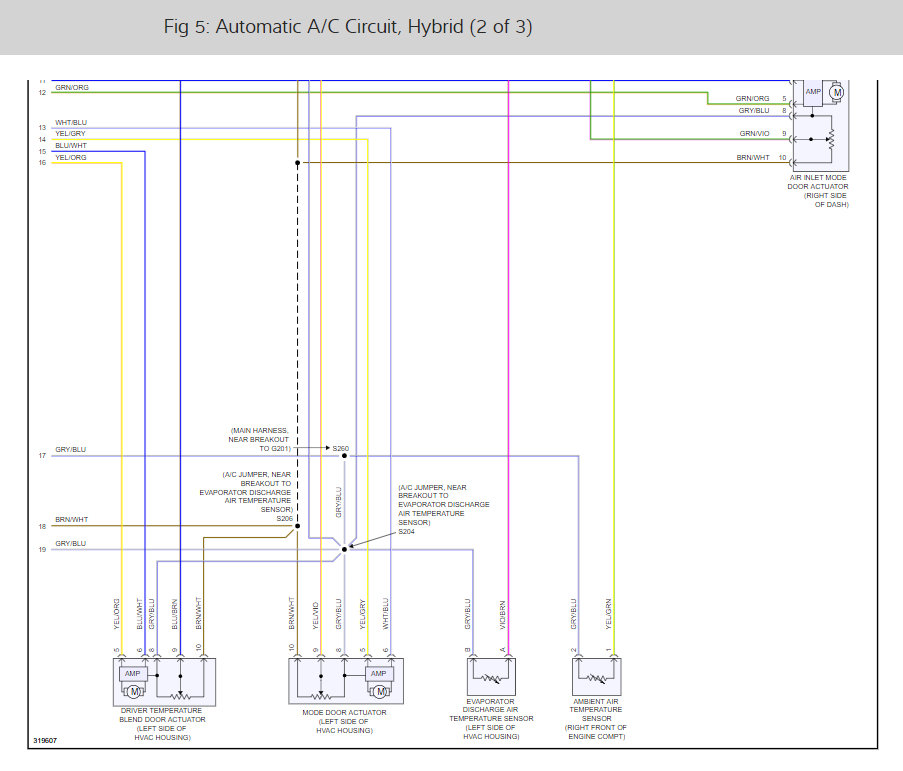Click the vertical YEL/ORG label above blend actuator

point(116,614)
